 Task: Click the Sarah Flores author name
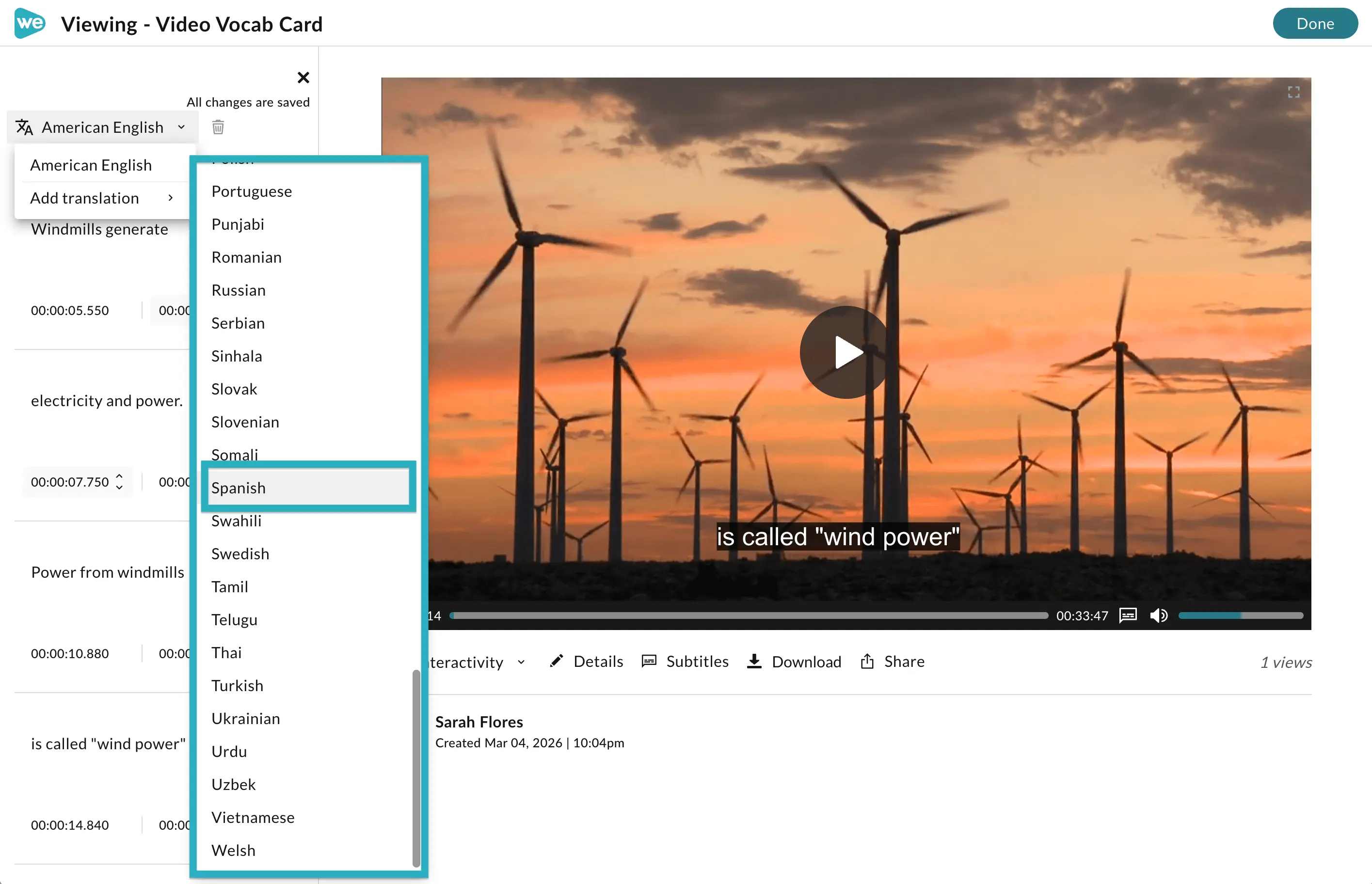[x=479, y=722]
